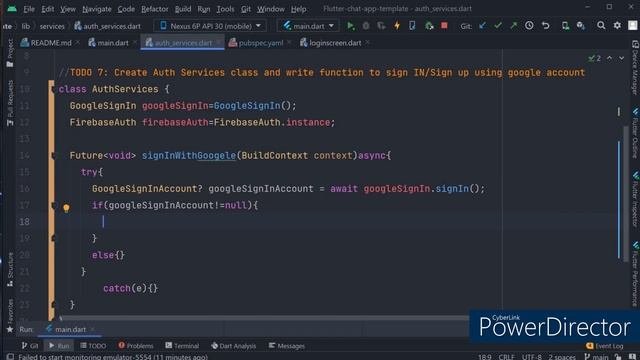Stop the running app (red square)

(x=444, y=26)
